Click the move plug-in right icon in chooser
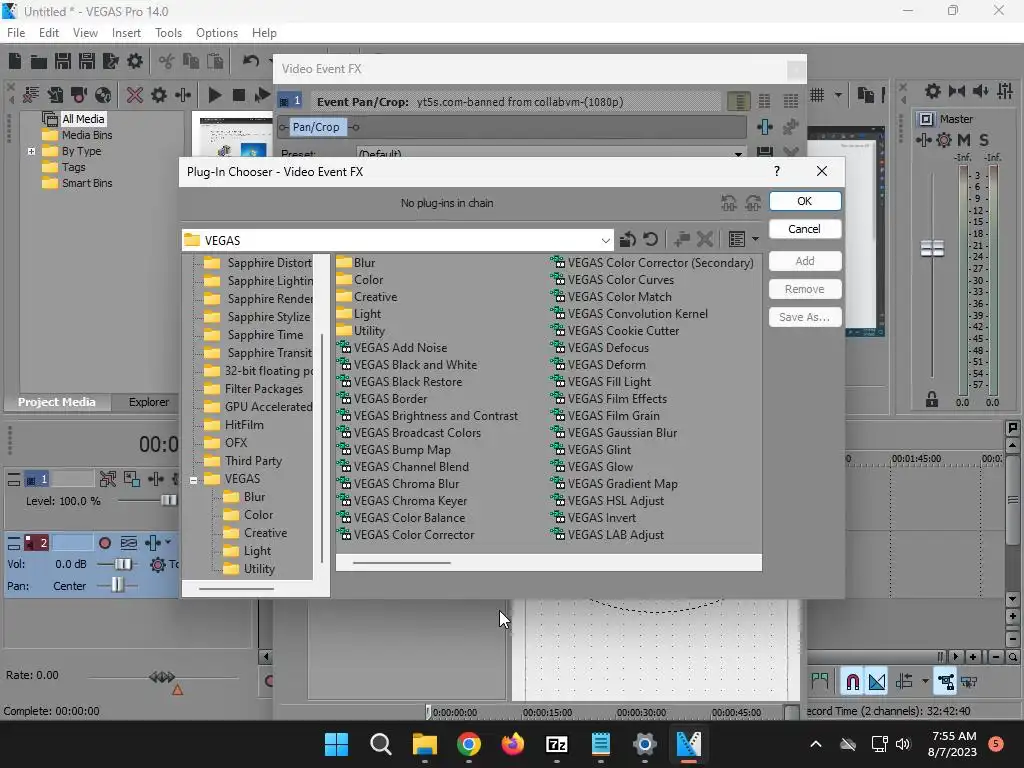Viewport: 1024px width, 768px height. [x=753, y=203]
